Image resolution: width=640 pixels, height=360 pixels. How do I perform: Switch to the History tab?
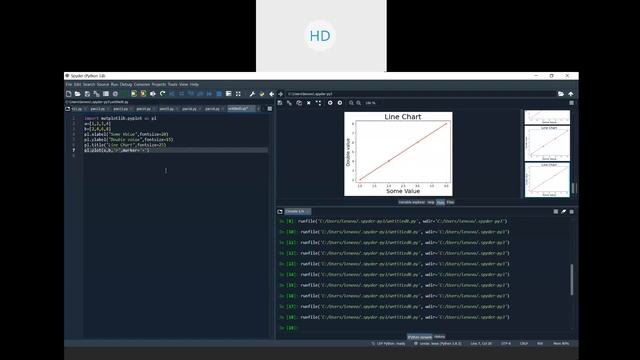[440, 337]
